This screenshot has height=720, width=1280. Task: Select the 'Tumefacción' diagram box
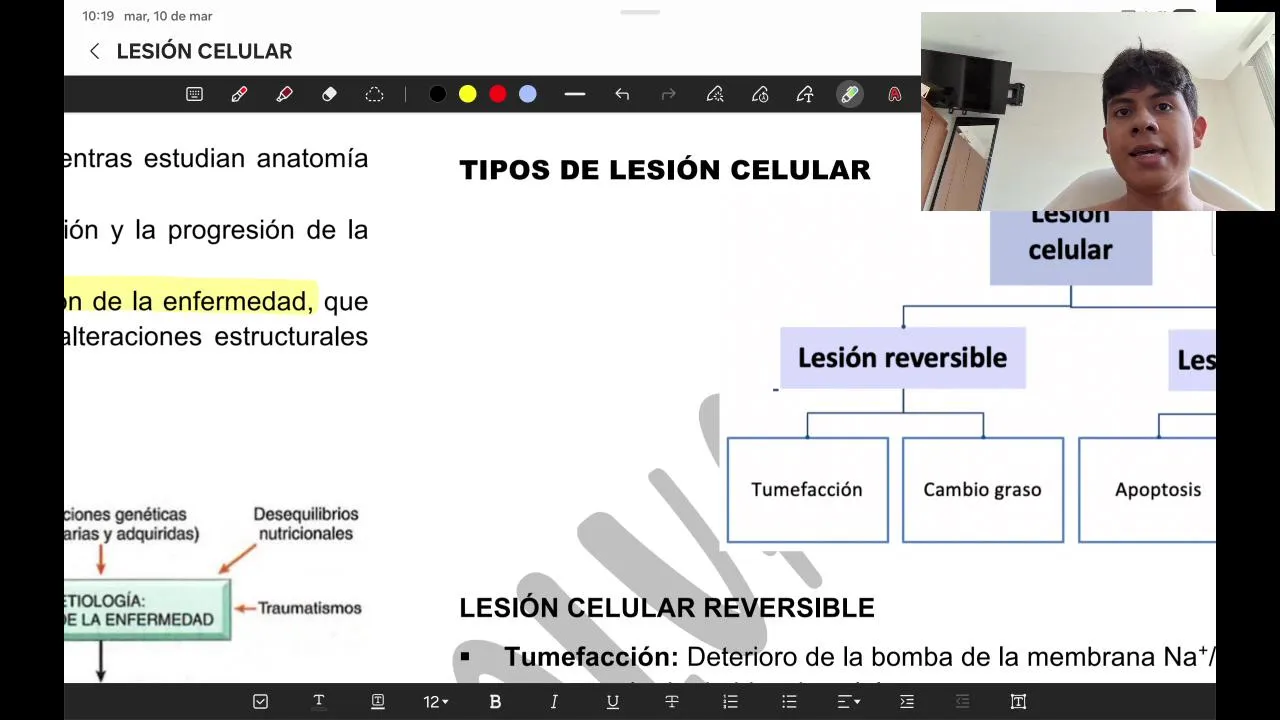click(x=807, y=490)
